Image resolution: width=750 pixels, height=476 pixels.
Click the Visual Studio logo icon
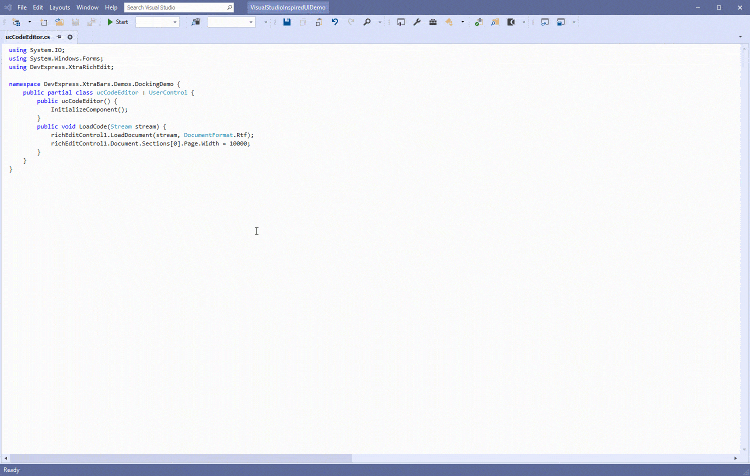point(7,7)
